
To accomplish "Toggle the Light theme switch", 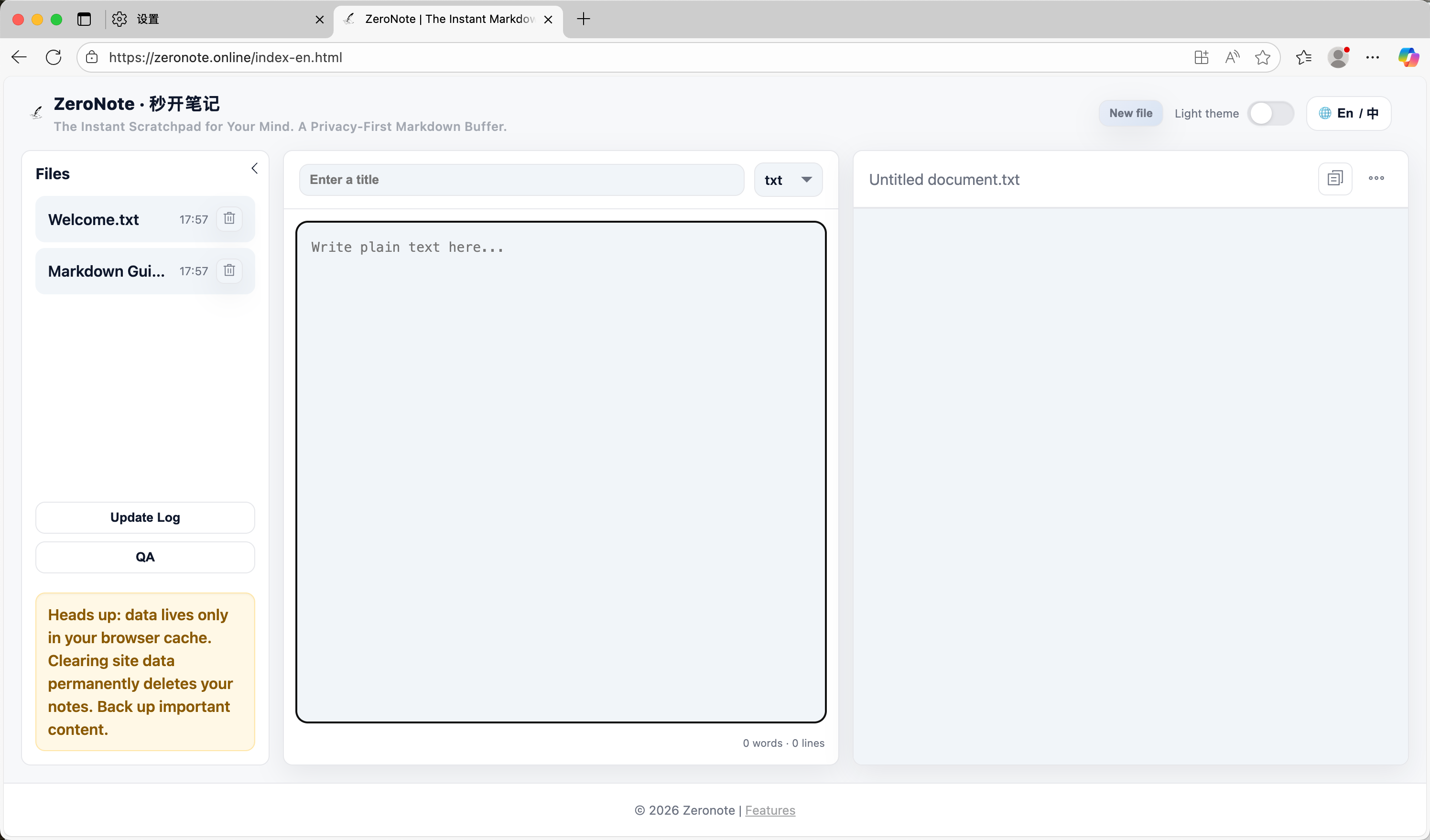I will [1270, 113].
